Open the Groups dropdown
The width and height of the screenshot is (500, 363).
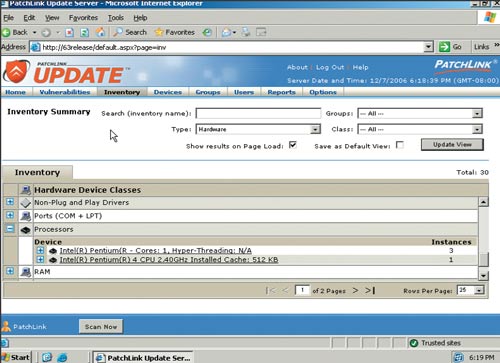coord(420,113)
